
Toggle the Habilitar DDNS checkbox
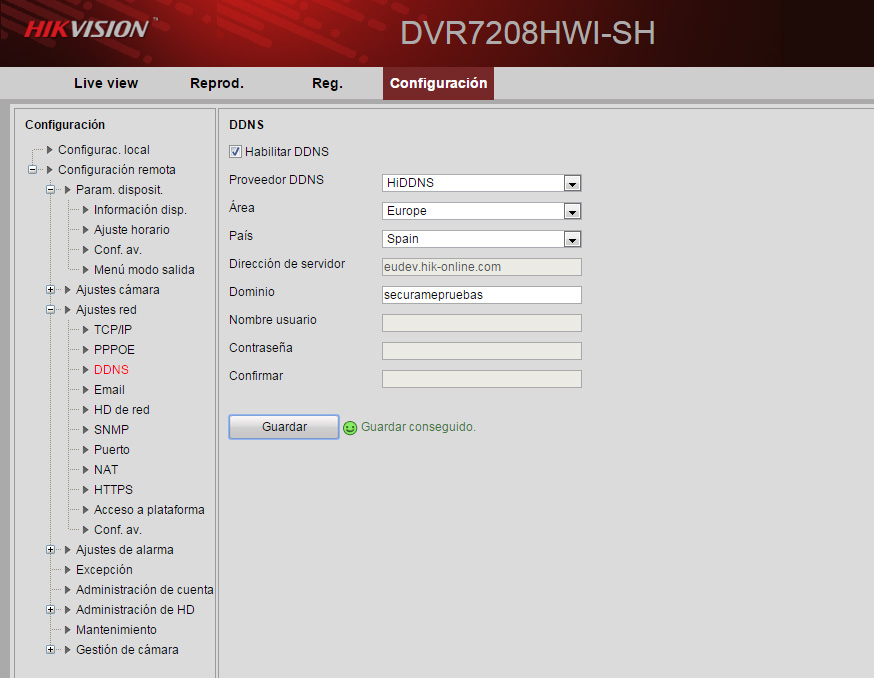click(x=235, y=152)
